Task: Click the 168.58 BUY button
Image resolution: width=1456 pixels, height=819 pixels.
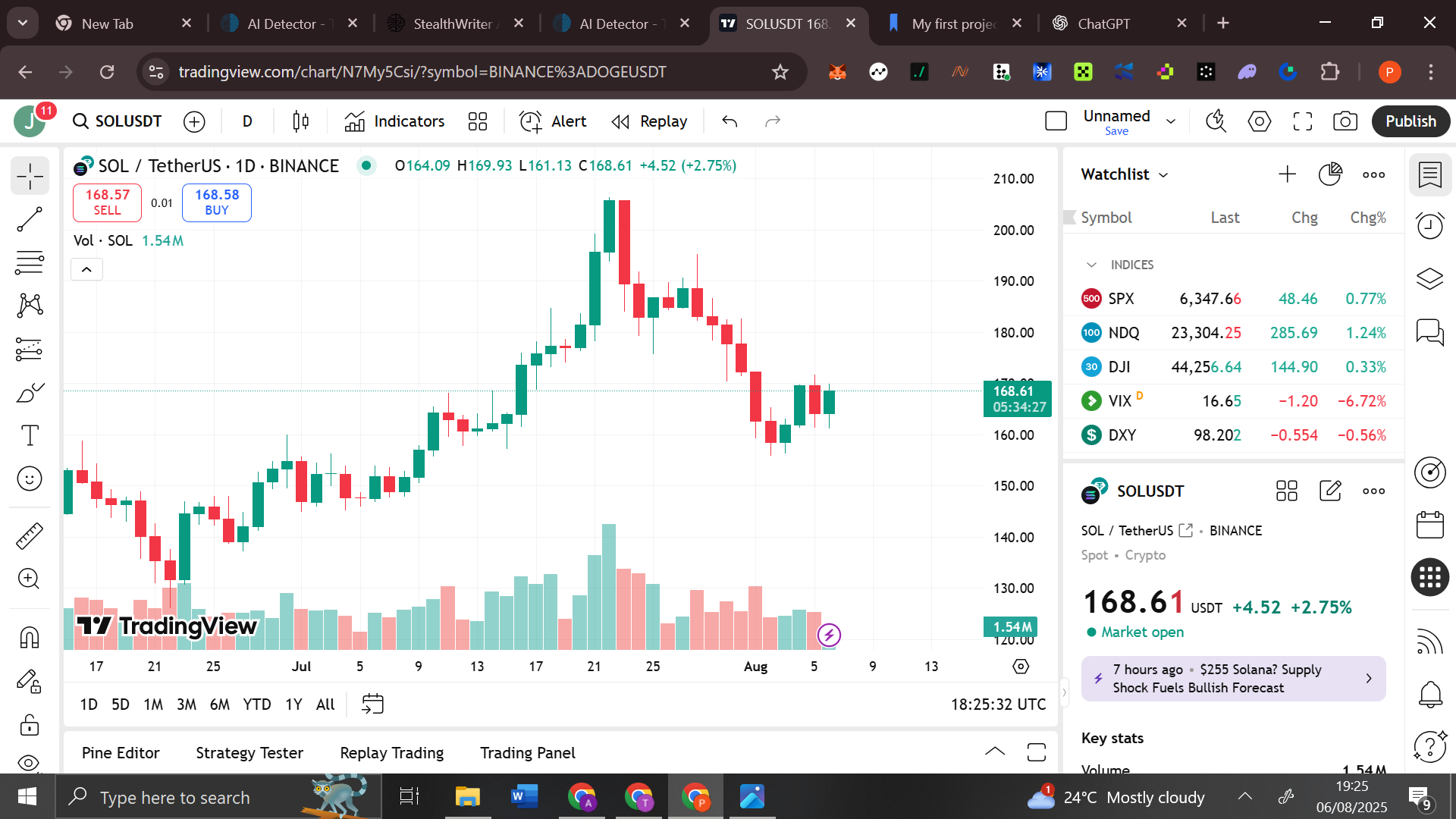Action: 217,202
